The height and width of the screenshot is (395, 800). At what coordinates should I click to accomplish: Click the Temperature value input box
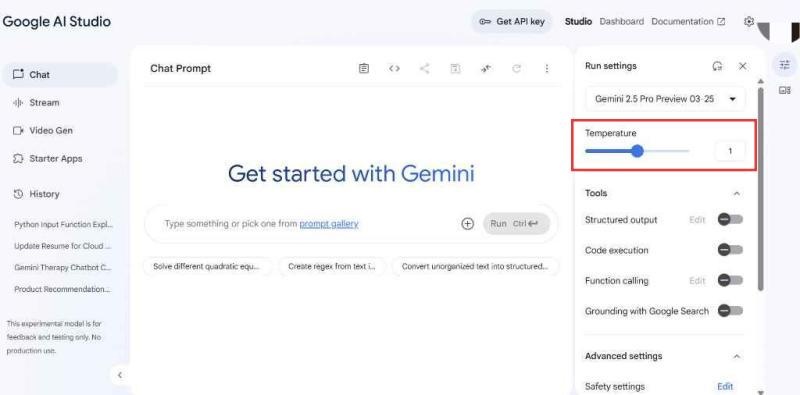[x=730, y=151]
